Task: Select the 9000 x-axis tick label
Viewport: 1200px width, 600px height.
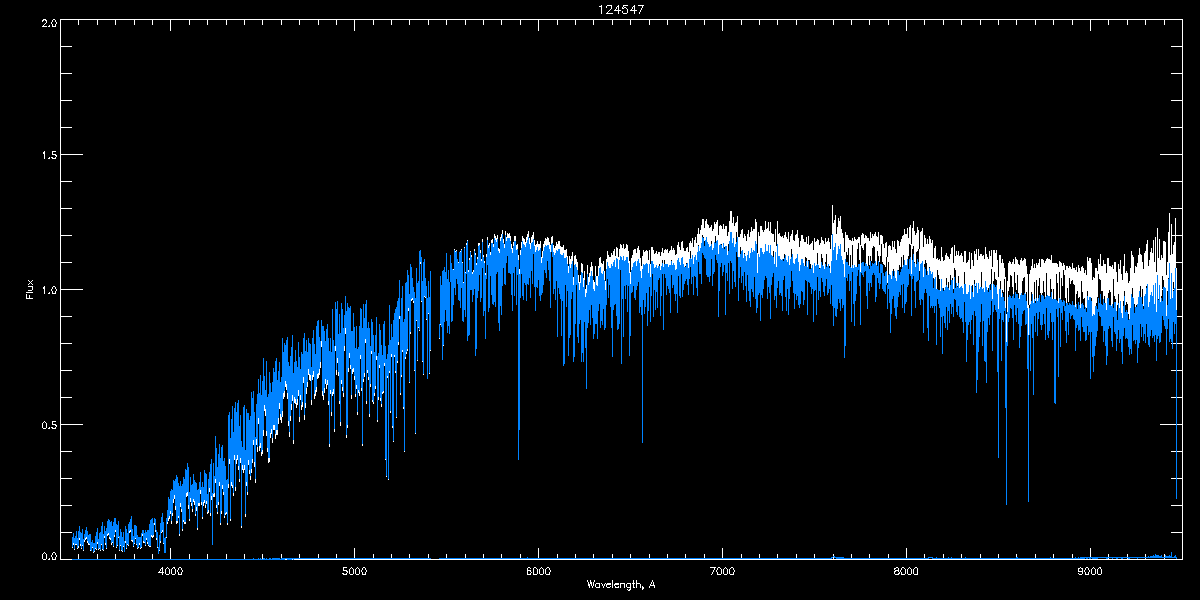Action: [x=1090, y=572]
